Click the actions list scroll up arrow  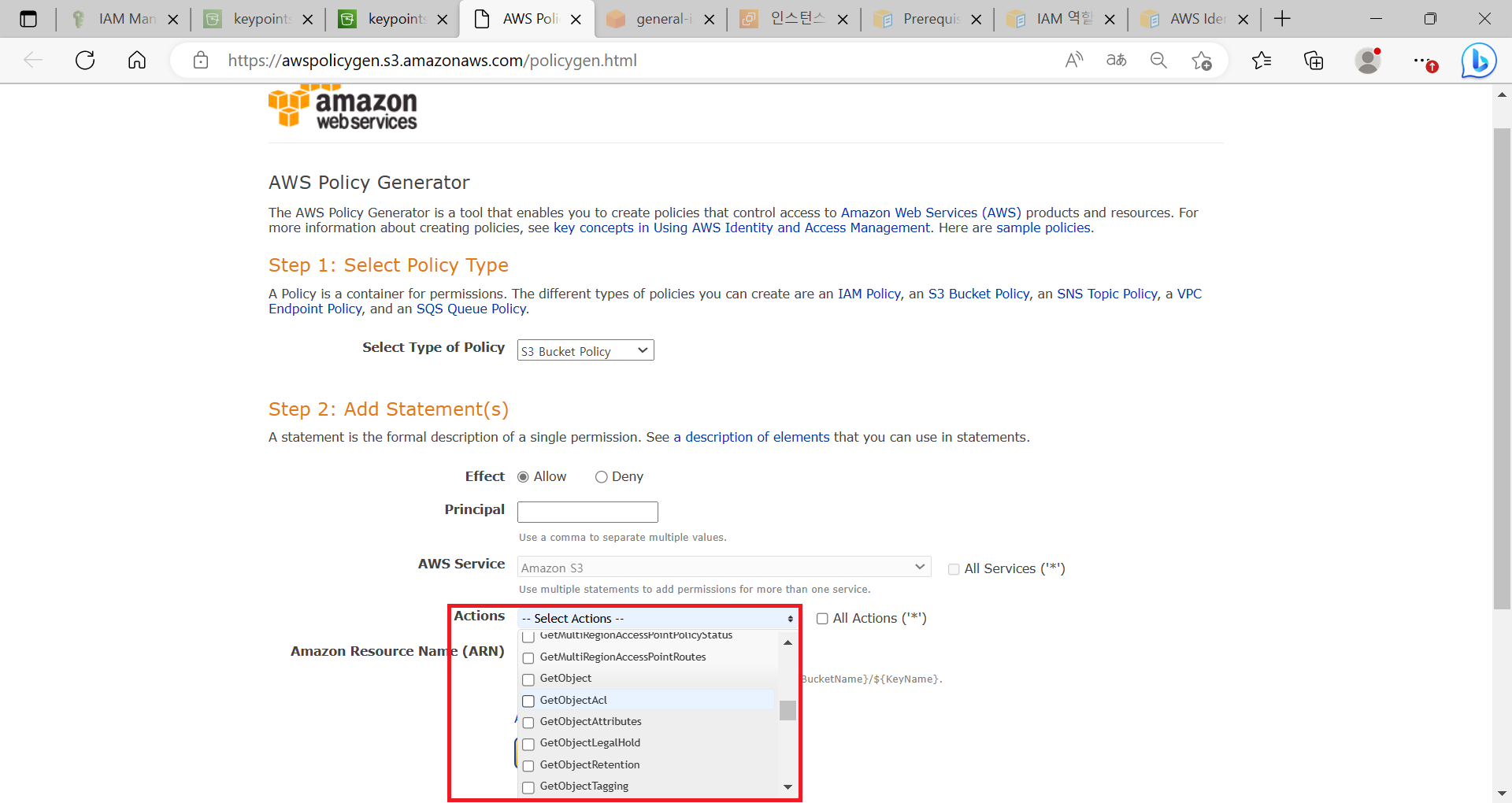coord(787,643)
